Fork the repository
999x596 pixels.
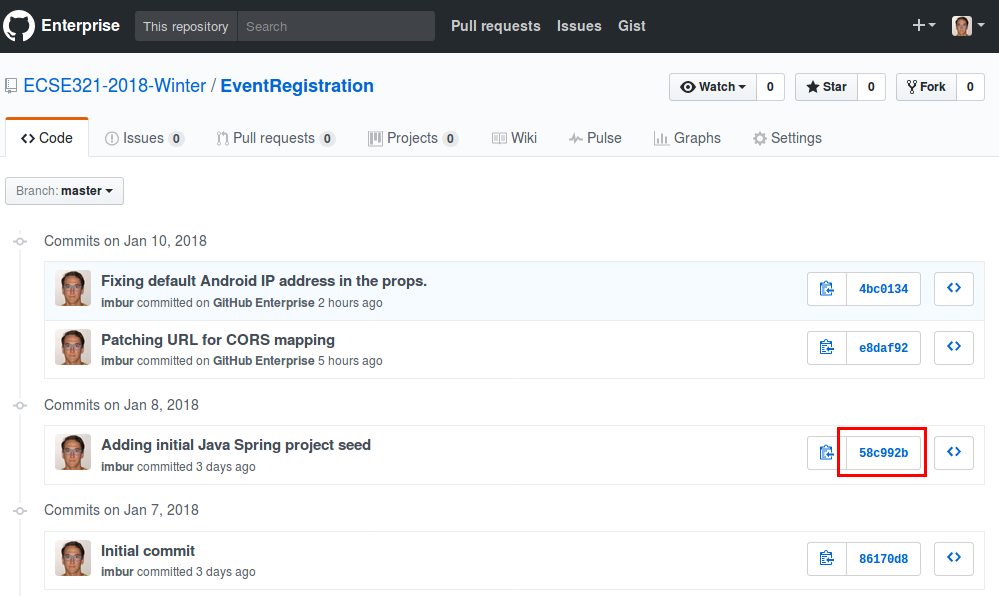pyautogui.click(x=926, y=87)
